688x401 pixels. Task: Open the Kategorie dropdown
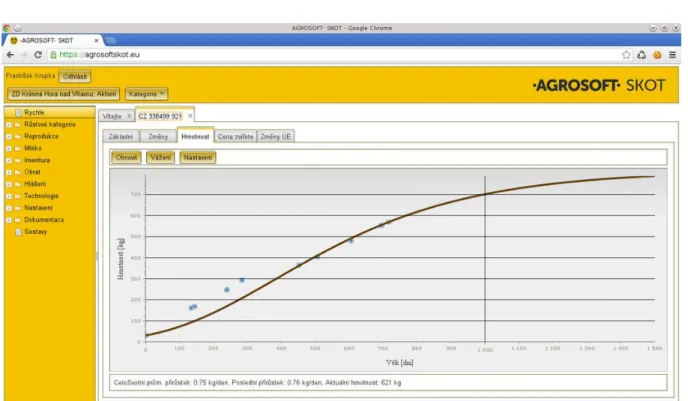tap(146, 94)
